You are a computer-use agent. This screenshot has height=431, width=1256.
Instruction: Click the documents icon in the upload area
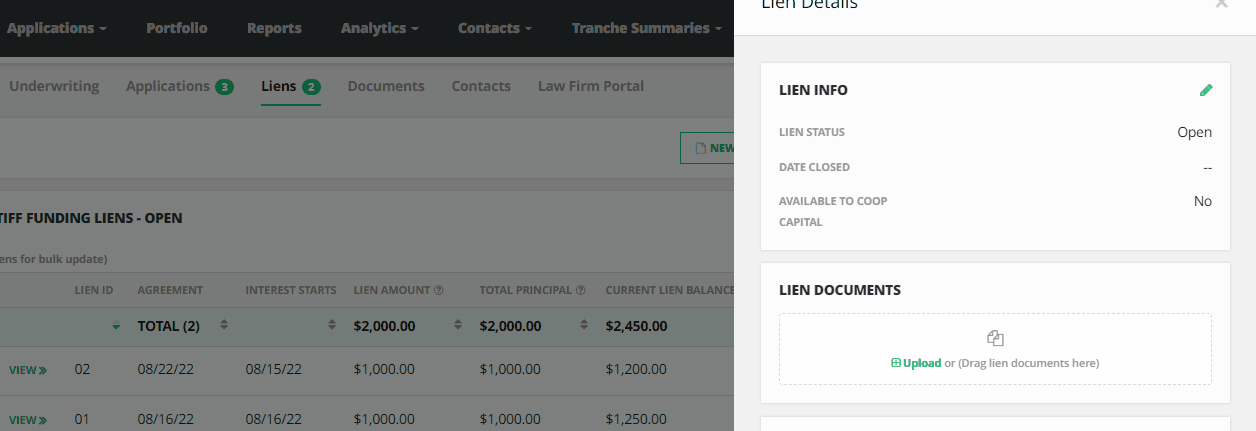click(995, 339)
